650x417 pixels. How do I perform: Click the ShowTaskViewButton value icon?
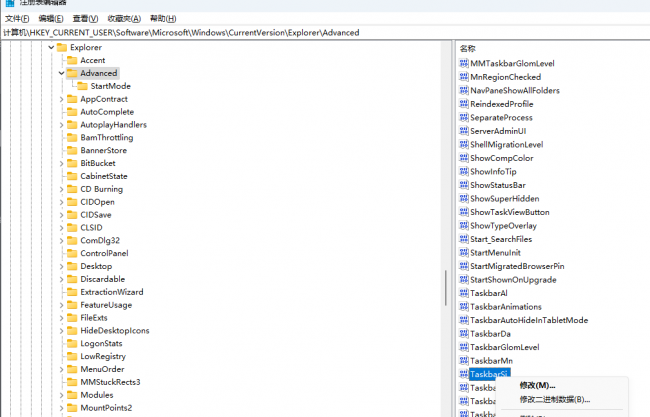[464, 212]
